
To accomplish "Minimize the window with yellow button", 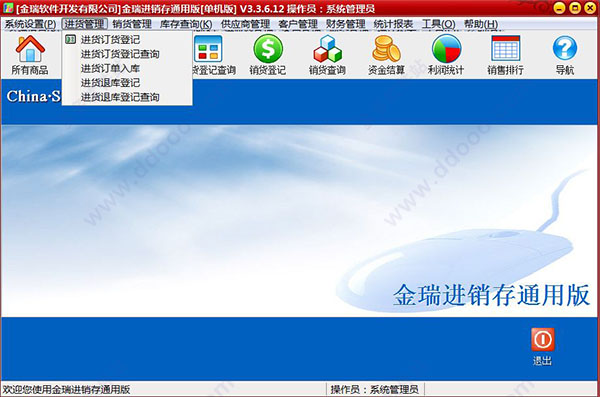I will pyautogui.click(x=559, y=8).
